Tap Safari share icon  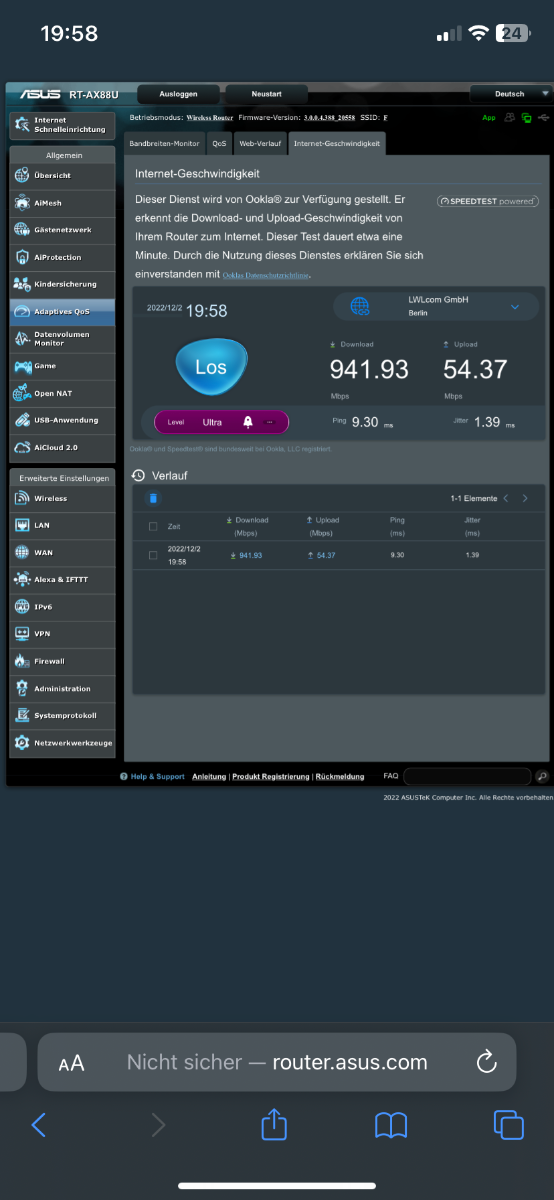coord(274,1125)
